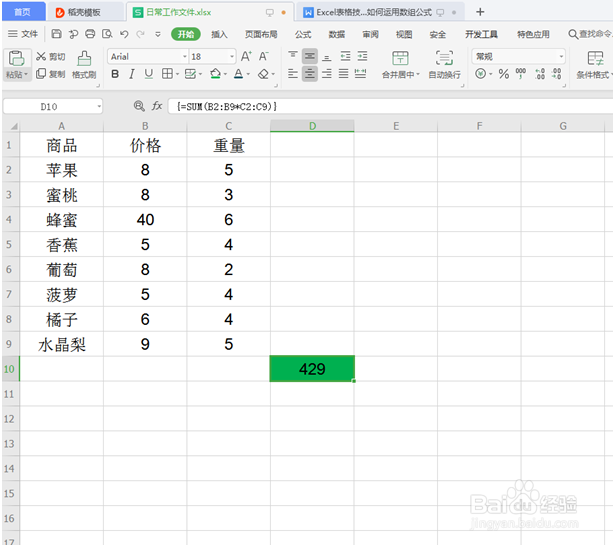
Task: Align cell text to the right
Action: [327, 74]
